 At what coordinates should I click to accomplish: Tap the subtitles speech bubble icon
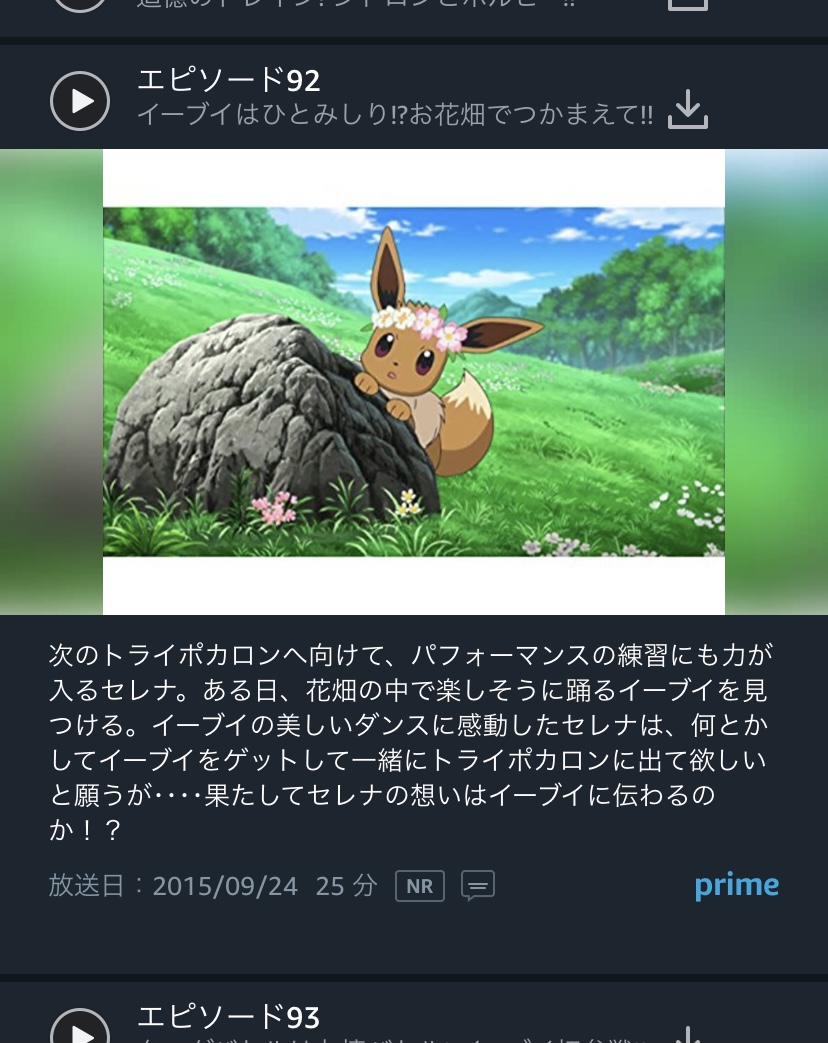tap(478, 885)
